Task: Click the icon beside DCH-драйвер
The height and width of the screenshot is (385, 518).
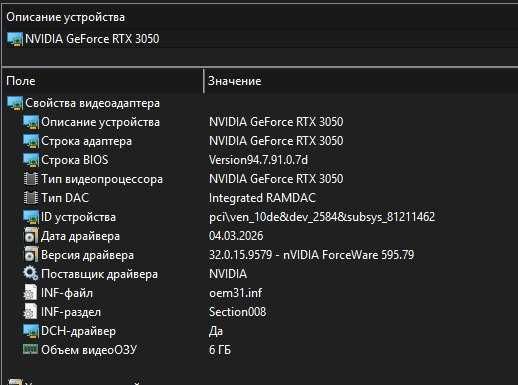Action: (x=31, y=331)
